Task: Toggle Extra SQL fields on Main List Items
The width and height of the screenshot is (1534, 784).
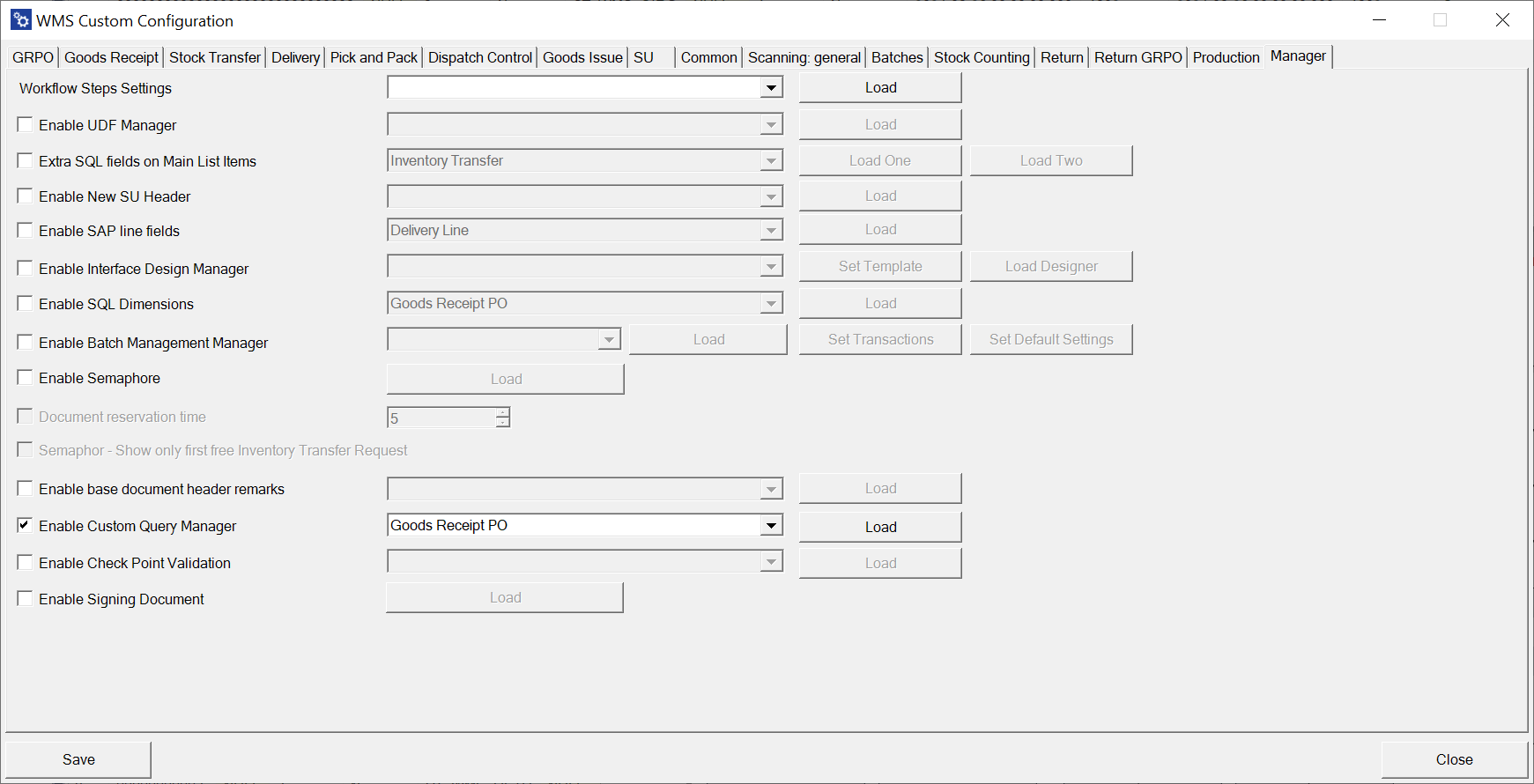Action: click(x=25, y=161)
